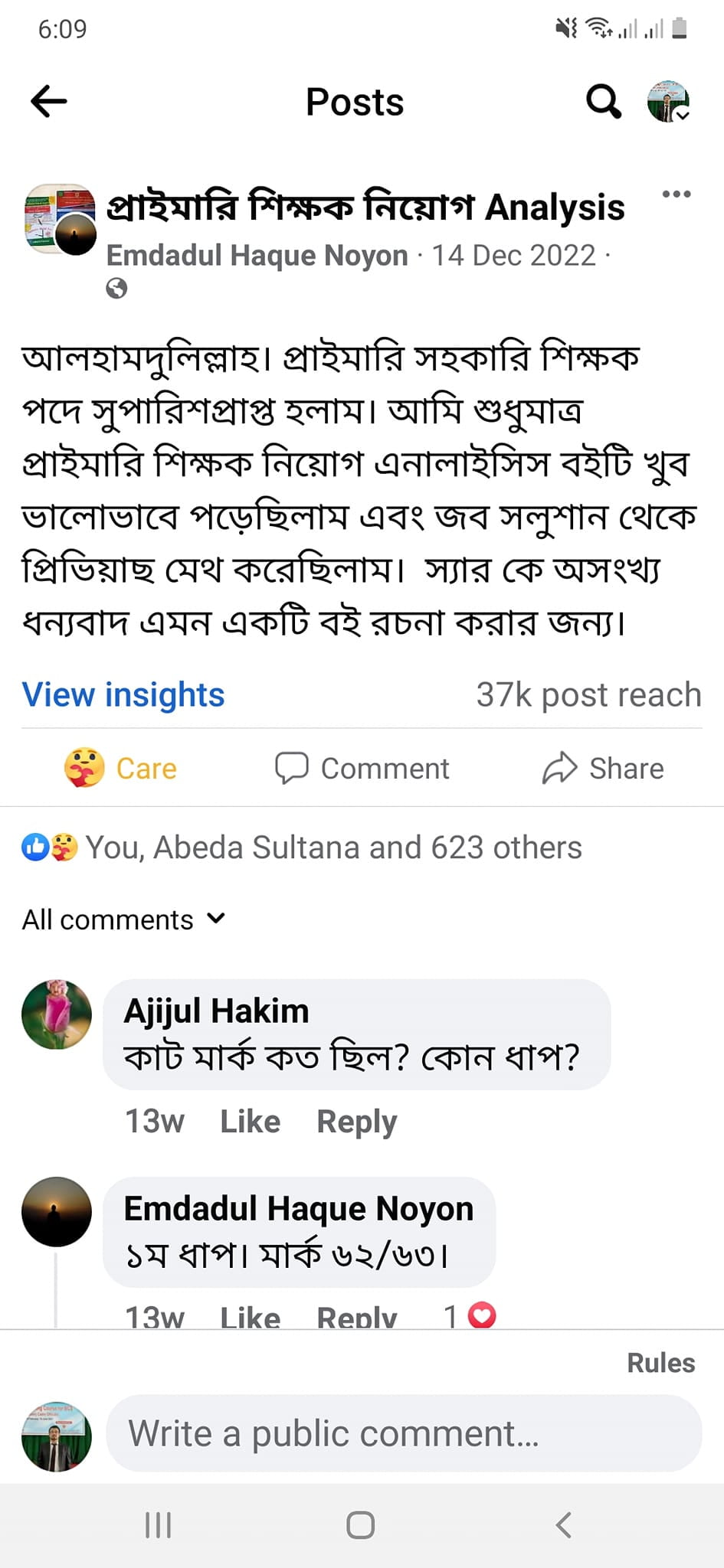The image size is (724, 1568).
Task: View who reacted: Abeda Sultana and others
Action: 333,848
